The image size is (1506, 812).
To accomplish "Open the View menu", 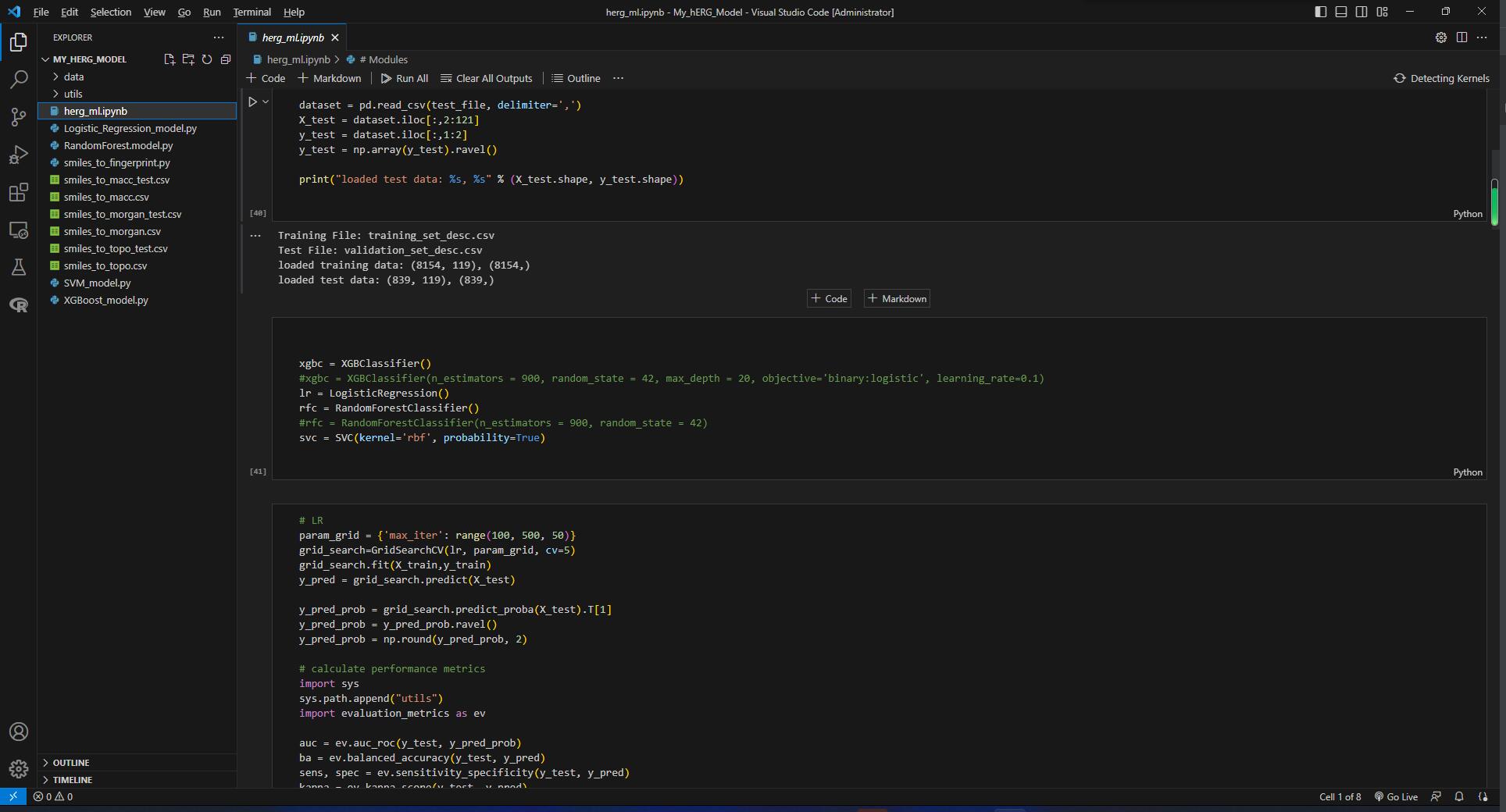I will click(x=155, y=12).
